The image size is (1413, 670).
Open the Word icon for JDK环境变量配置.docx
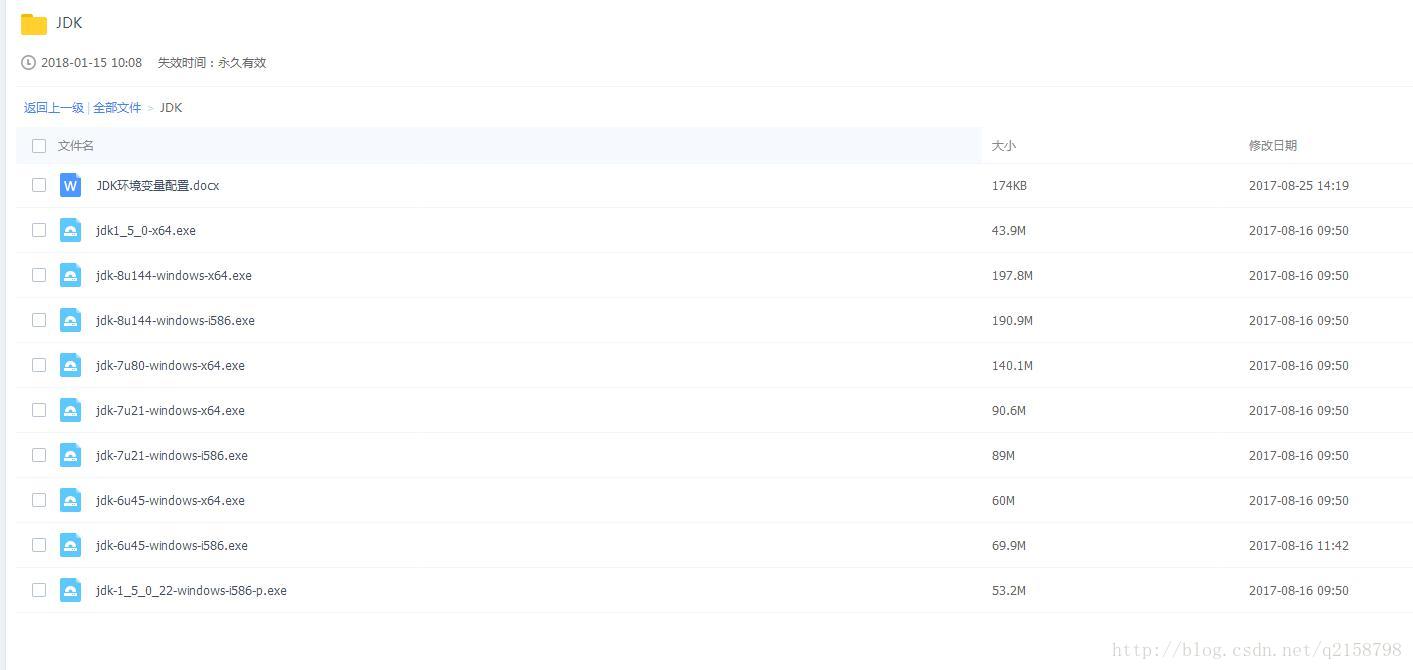(70, 185)
